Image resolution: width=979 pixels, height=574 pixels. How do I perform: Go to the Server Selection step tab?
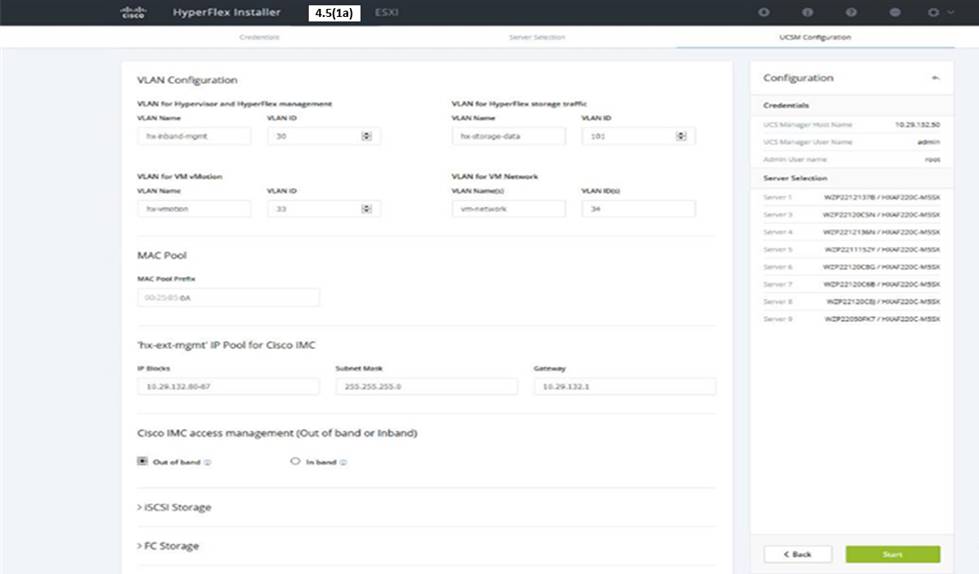[537, 37]
